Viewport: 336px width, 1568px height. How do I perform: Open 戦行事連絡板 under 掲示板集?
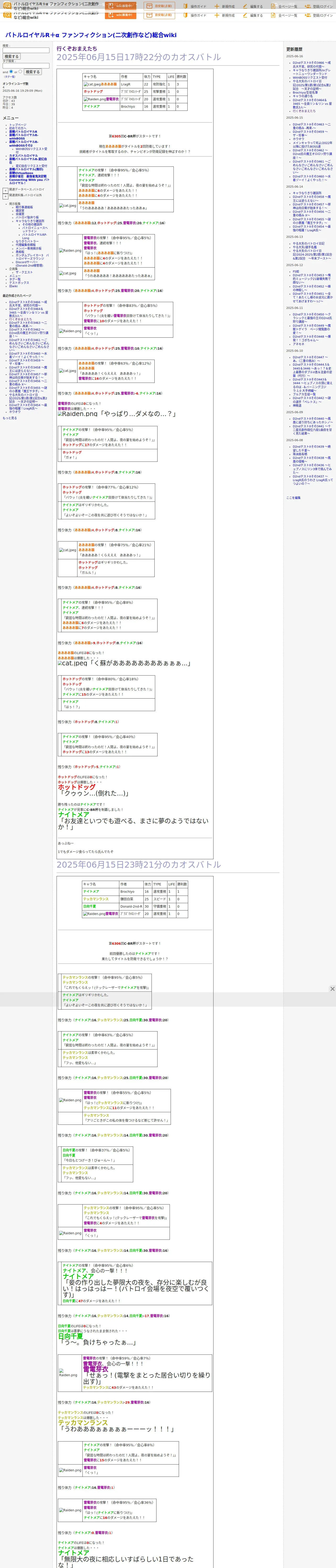24,207
